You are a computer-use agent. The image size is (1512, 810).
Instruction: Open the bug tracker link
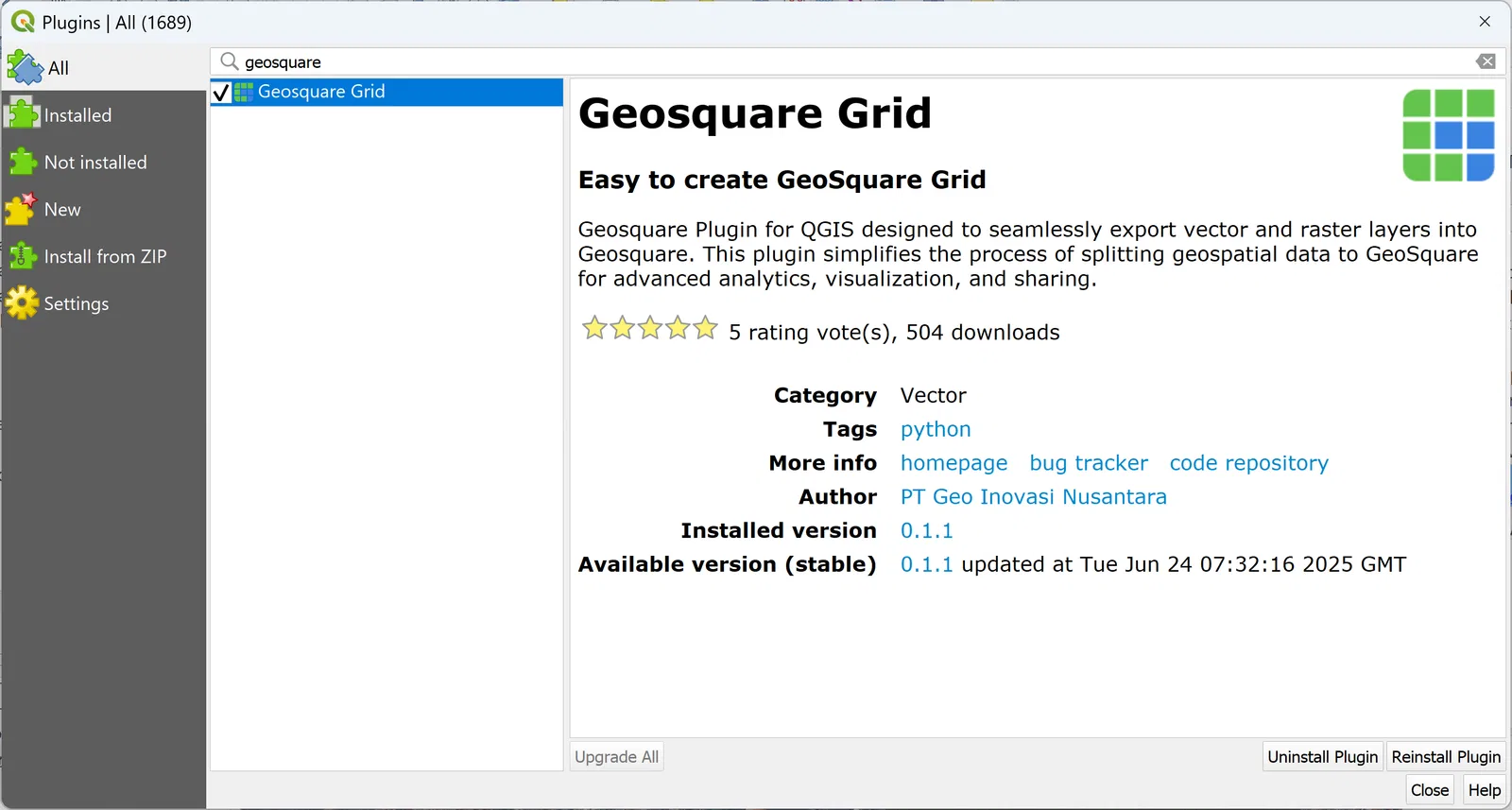[1089, 463]
